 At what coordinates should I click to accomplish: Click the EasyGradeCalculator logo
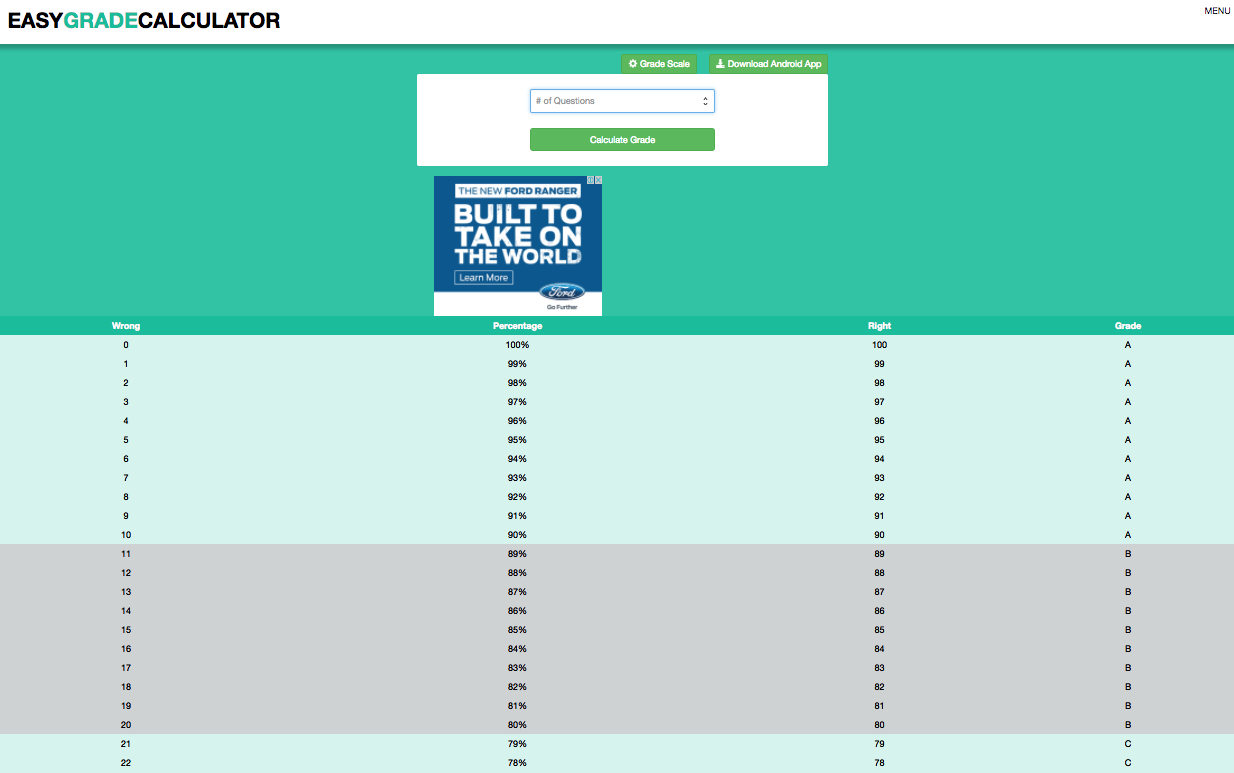click(x=144, y=20)
